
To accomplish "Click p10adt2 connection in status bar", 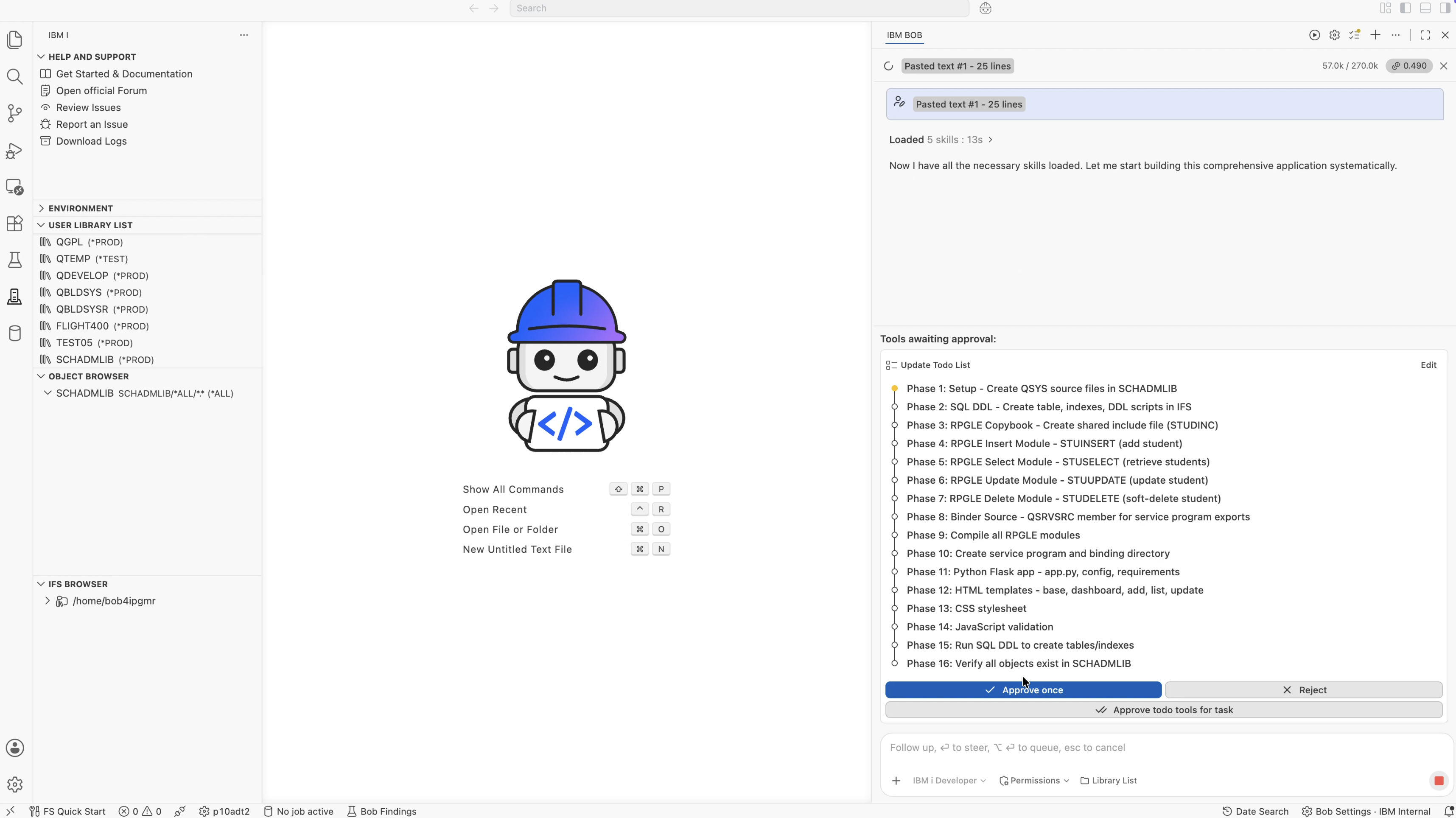I will [224, 811].
